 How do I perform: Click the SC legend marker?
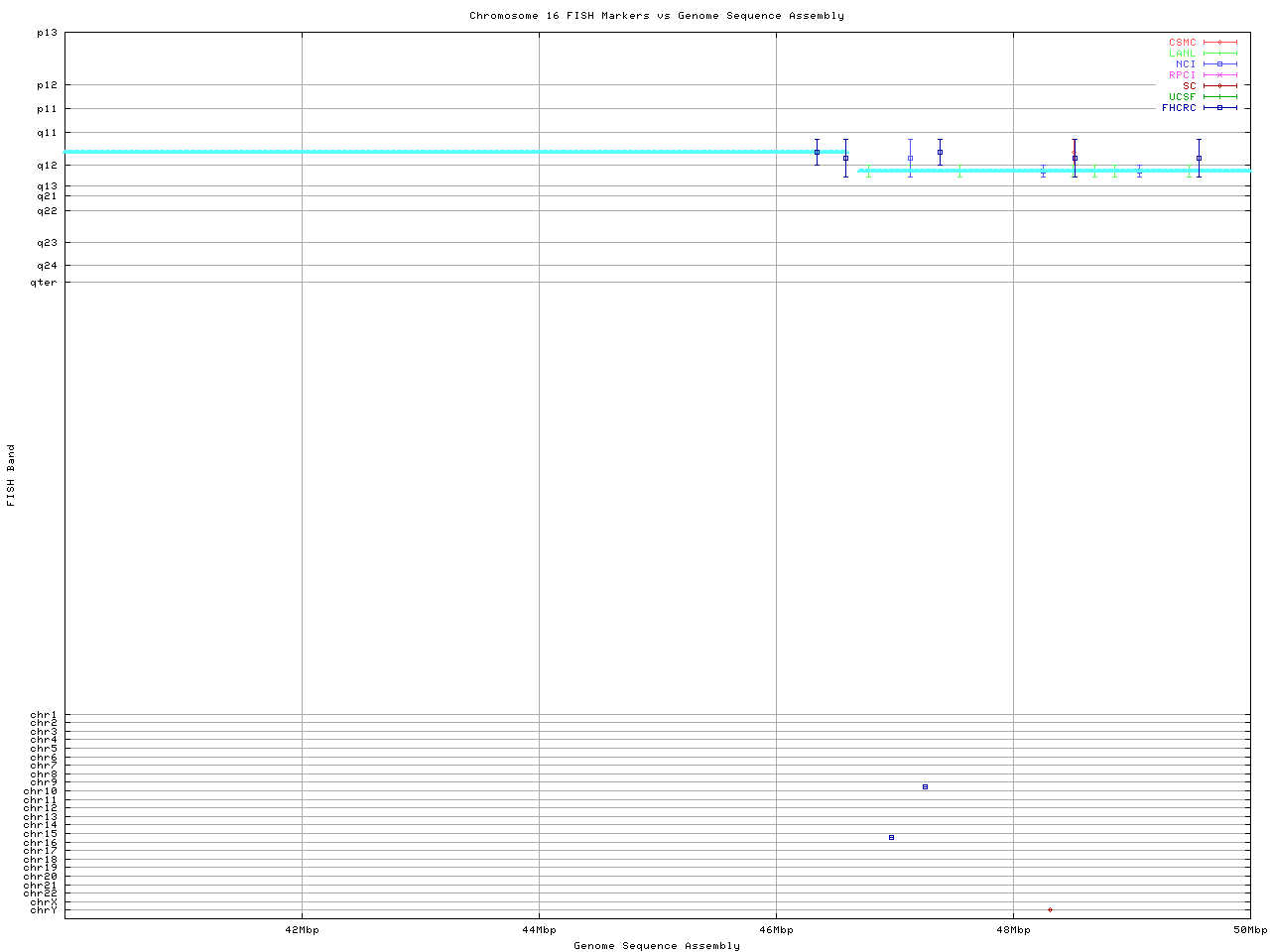[1219, 86]
